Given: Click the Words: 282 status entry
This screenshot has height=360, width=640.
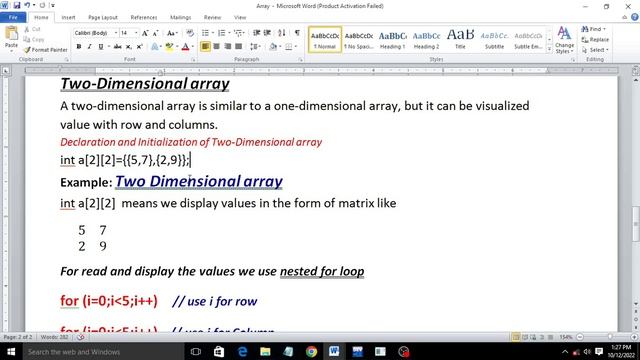Looking at the screenshot, I should click(x=54, y=337).
